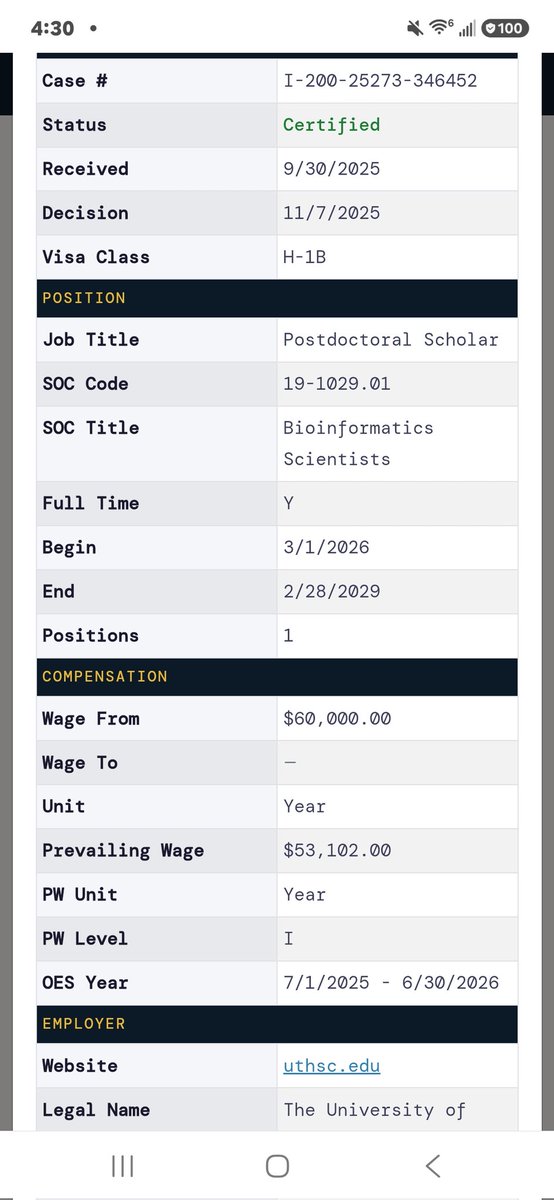The height and width of the screenshot is (1200, 554).
Task: Select case number I-200-25273-346452
Action: point(380,81)
